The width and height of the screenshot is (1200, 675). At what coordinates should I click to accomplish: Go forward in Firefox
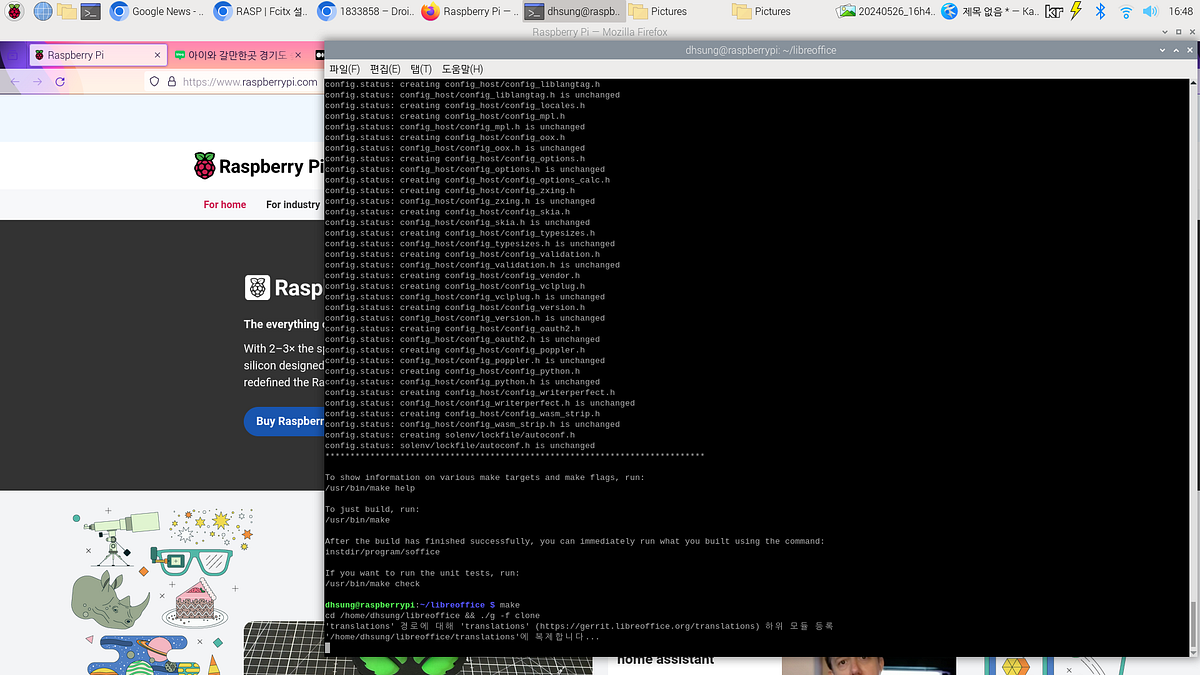coord(37,82)
